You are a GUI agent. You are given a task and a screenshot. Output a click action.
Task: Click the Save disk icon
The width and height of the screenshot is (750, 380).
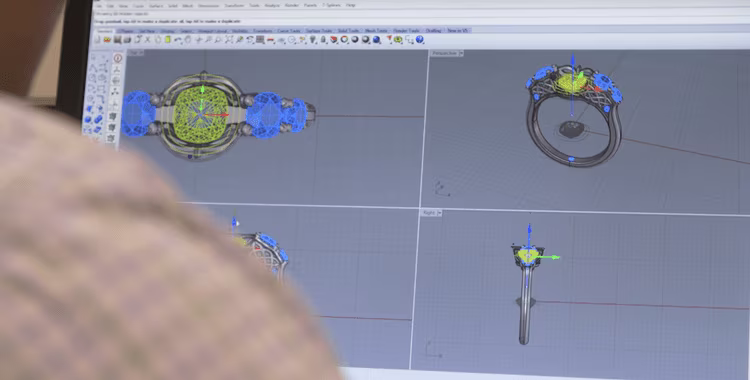117,40
